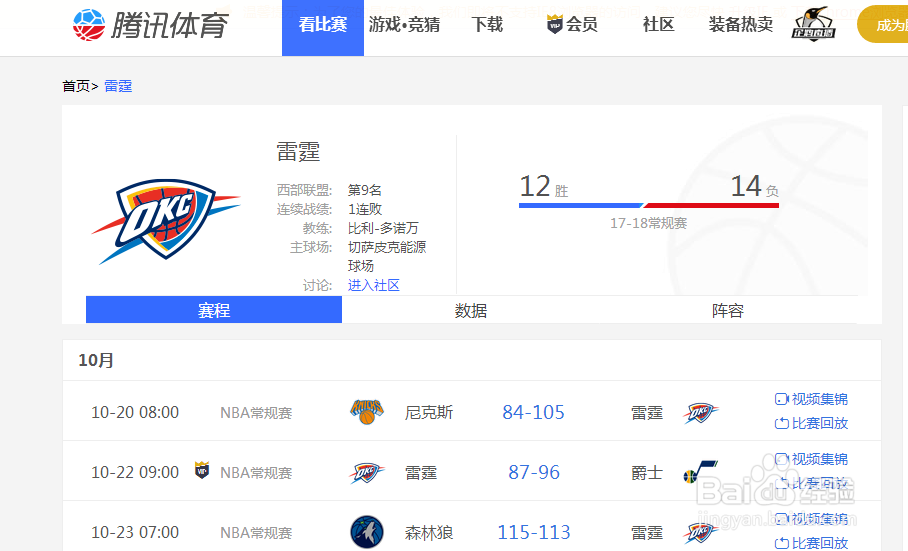Open the 87-96 score link

[x=534, y=472]
